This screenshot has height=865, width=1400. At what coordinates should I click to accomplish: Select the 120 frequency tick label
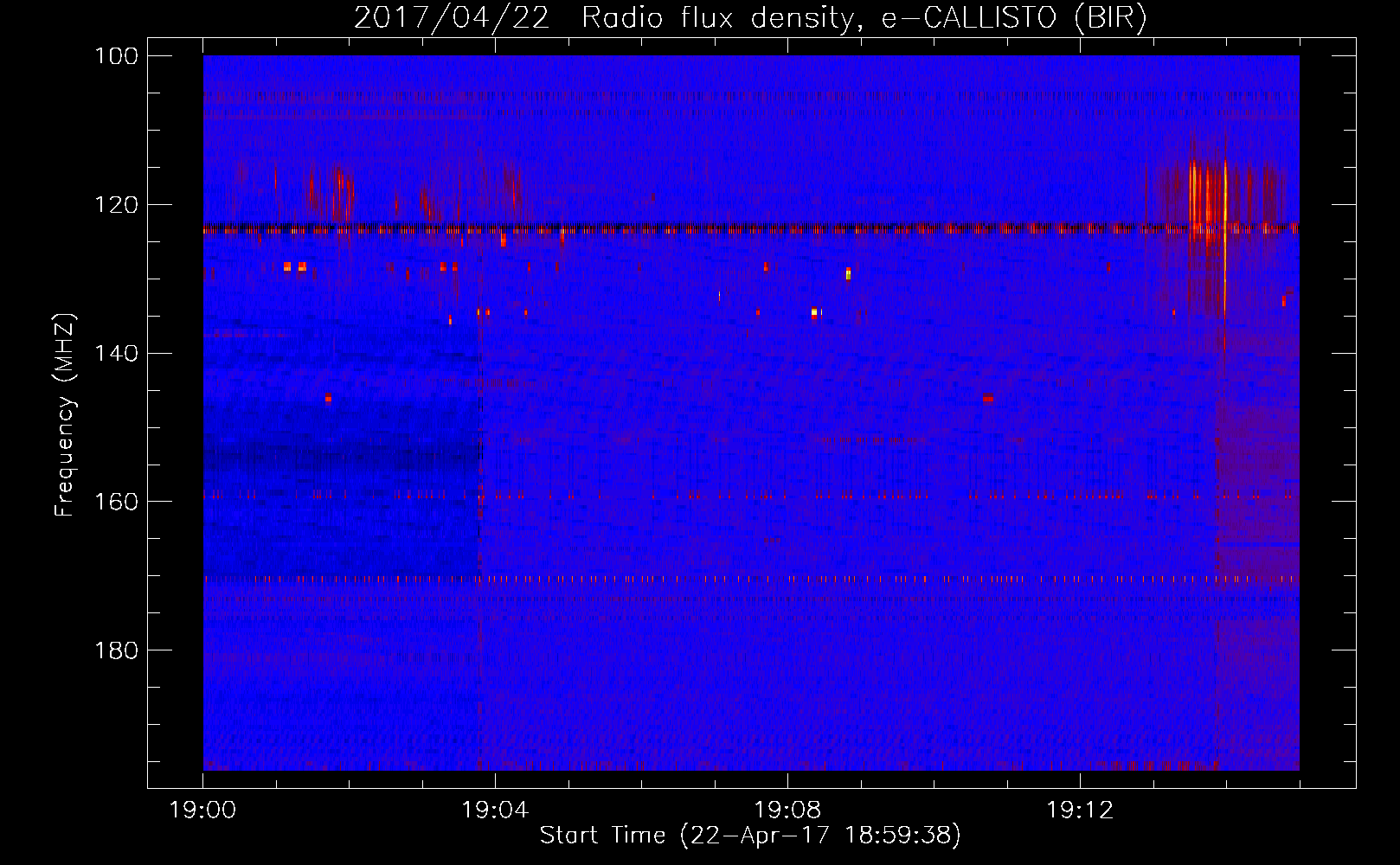[x=117, y=205]
